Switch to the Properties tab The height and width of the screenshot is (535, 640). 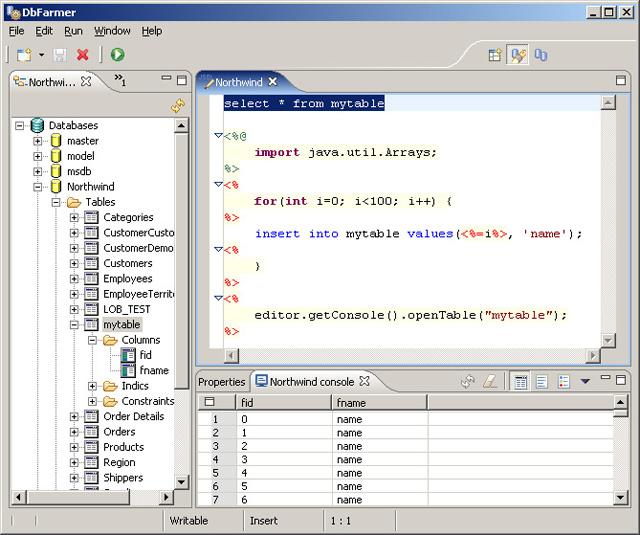[x=222, y=382]
